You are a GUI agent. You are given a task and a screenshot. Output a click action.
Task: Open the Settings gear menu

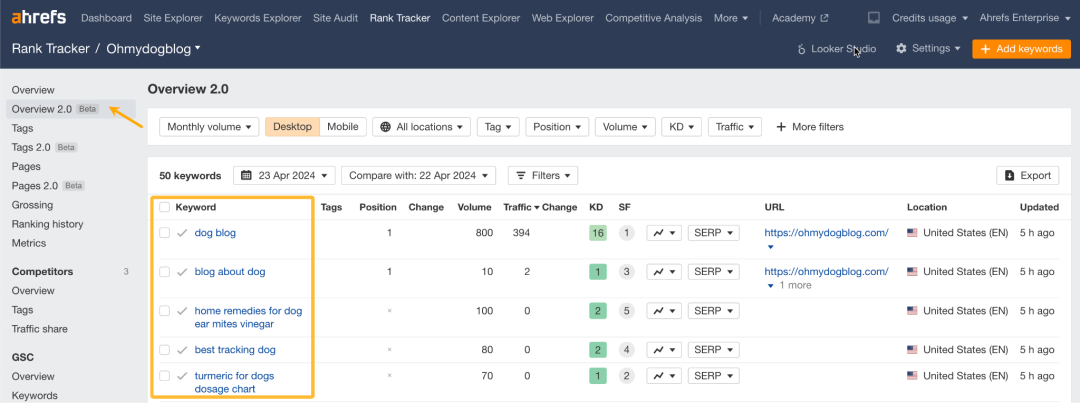pos(928,49)
